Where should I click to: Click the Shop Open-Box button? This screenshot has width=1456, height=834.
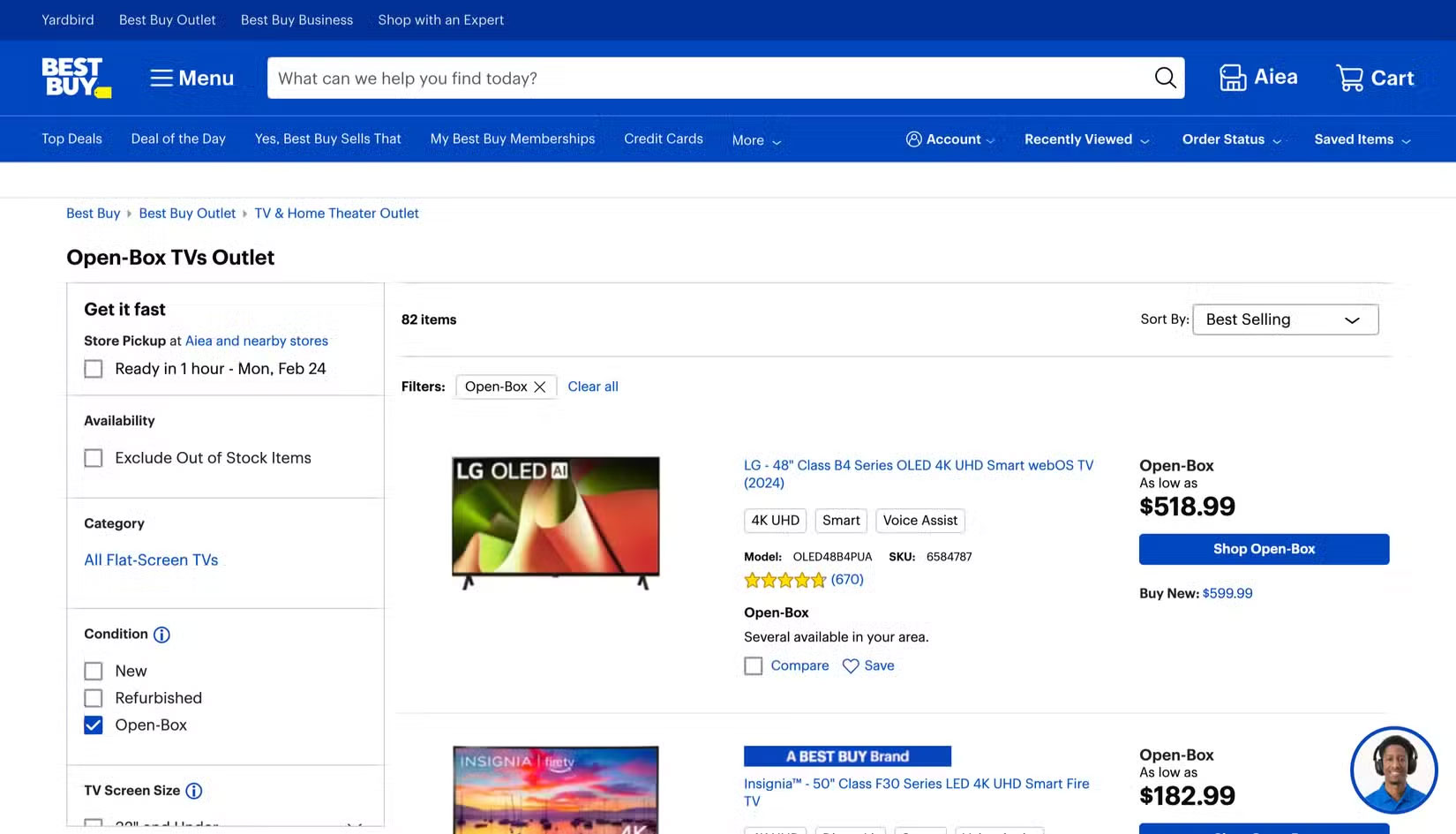(x=1264, y=548)
